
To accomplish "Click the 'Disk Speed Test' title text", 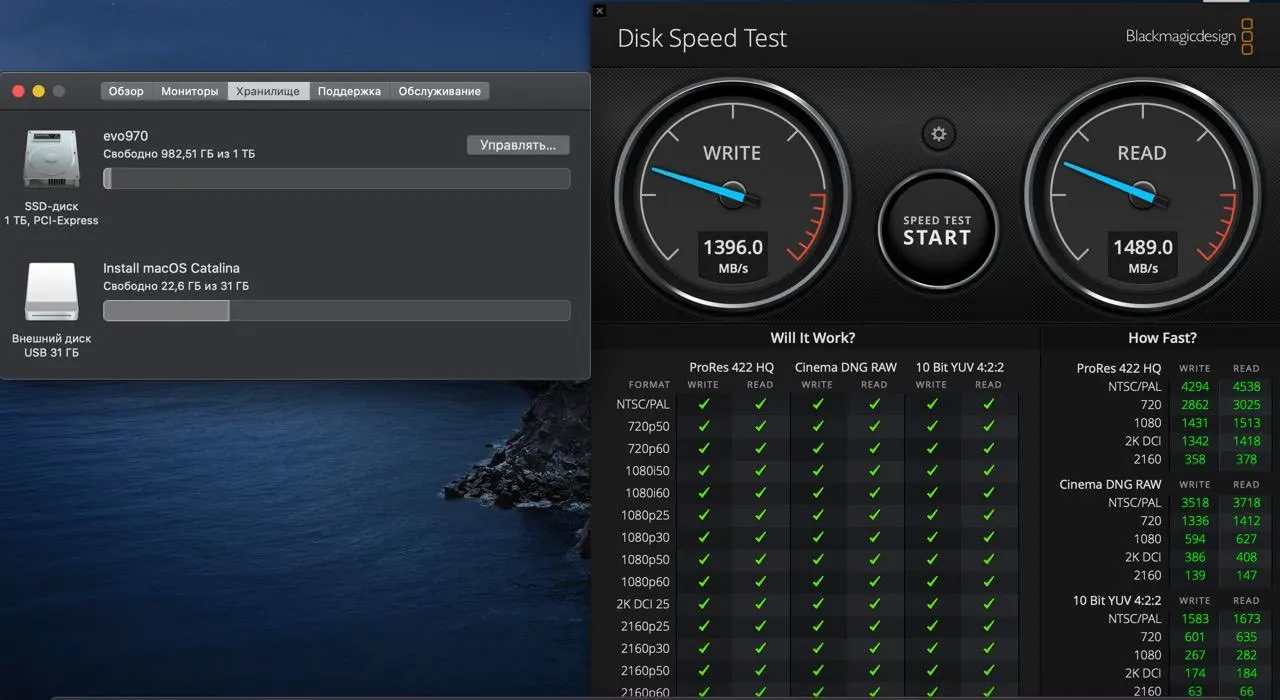I will (702, 38).
